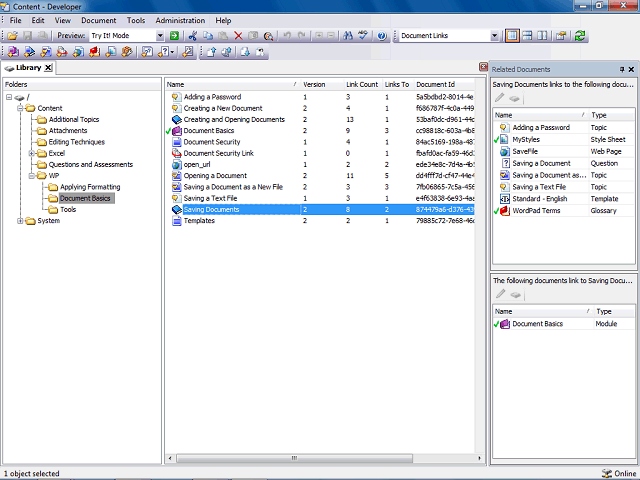The height and width of the screenshot is (480, 640).
Task: Click the properties pane icon beside layout buttons
Action: point(561,36)
